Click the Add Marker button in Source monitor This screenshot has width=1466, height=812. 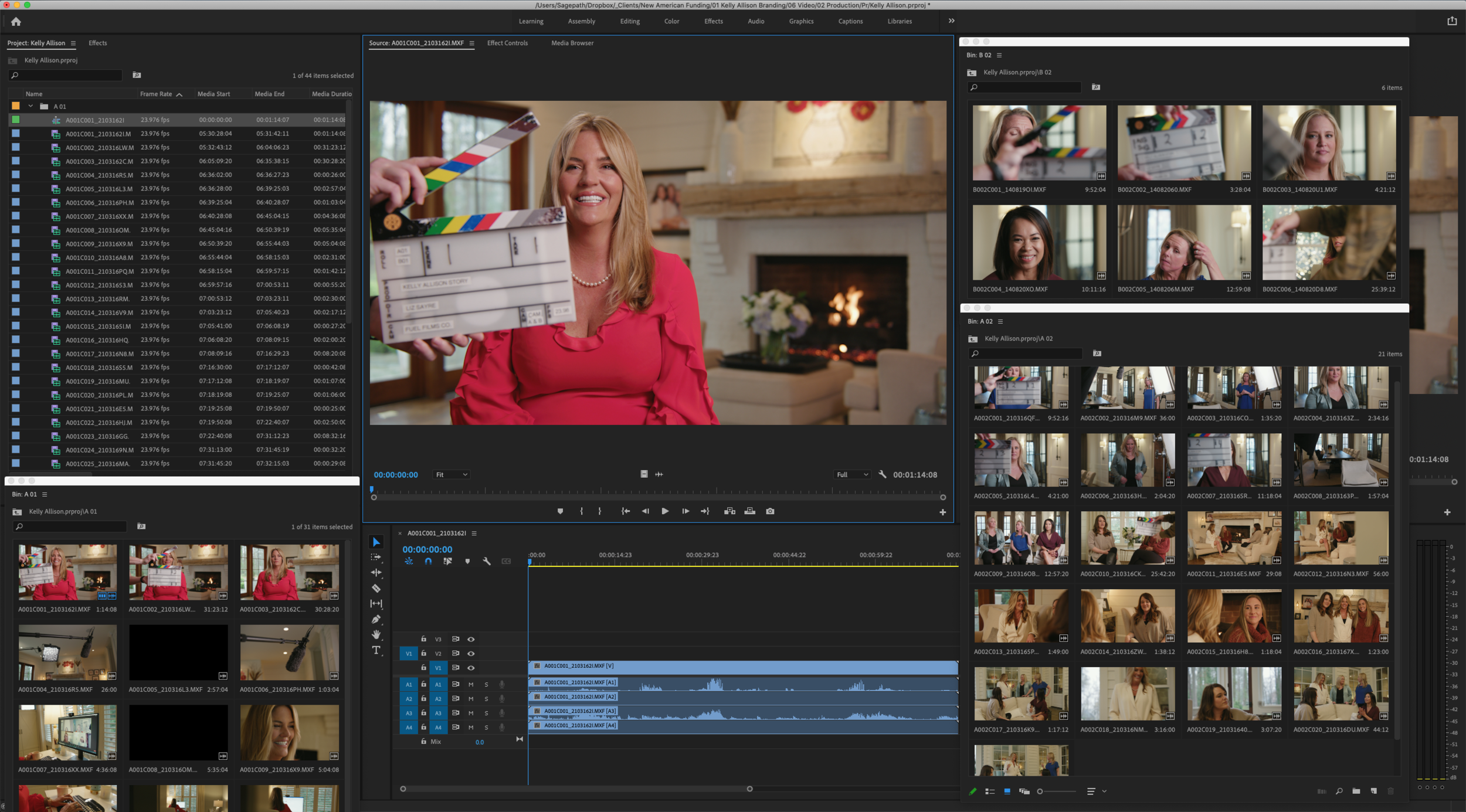click(560, 511)
